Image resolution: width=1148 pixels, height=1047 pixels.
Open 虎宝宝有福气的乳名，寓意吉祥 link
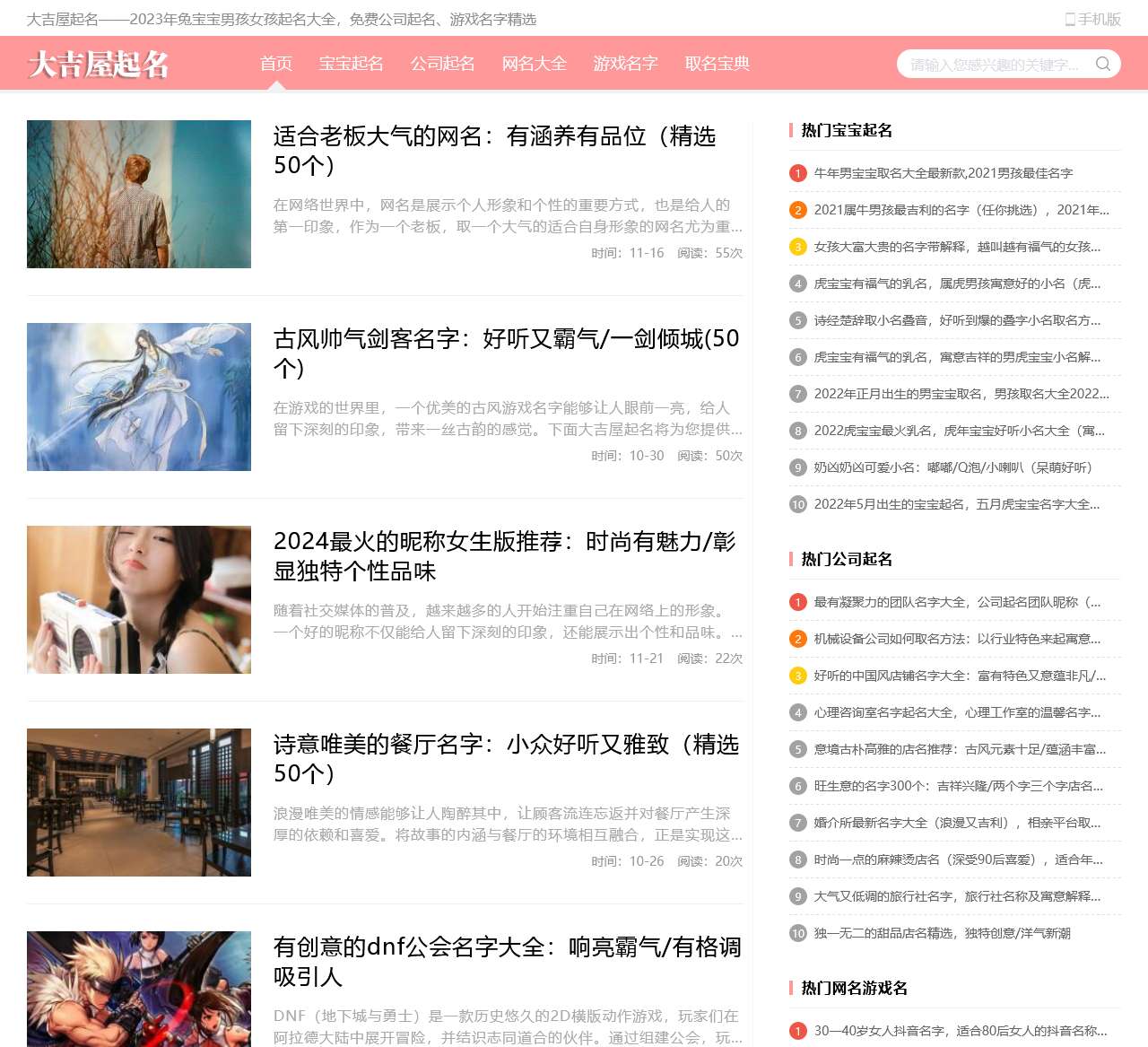point(957,357)
